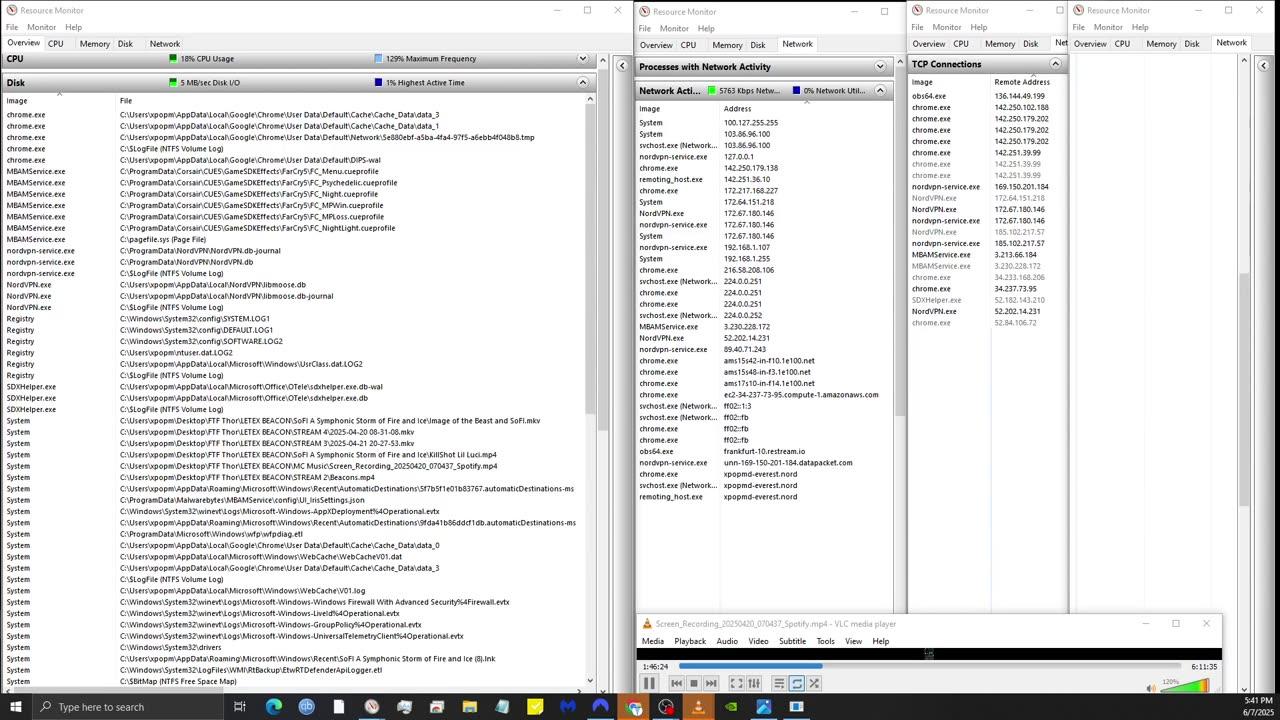This screenshot has width=1280, height=720.
Task: Click the green 18% CPU Usage swatch
Action: pos(173,59)
